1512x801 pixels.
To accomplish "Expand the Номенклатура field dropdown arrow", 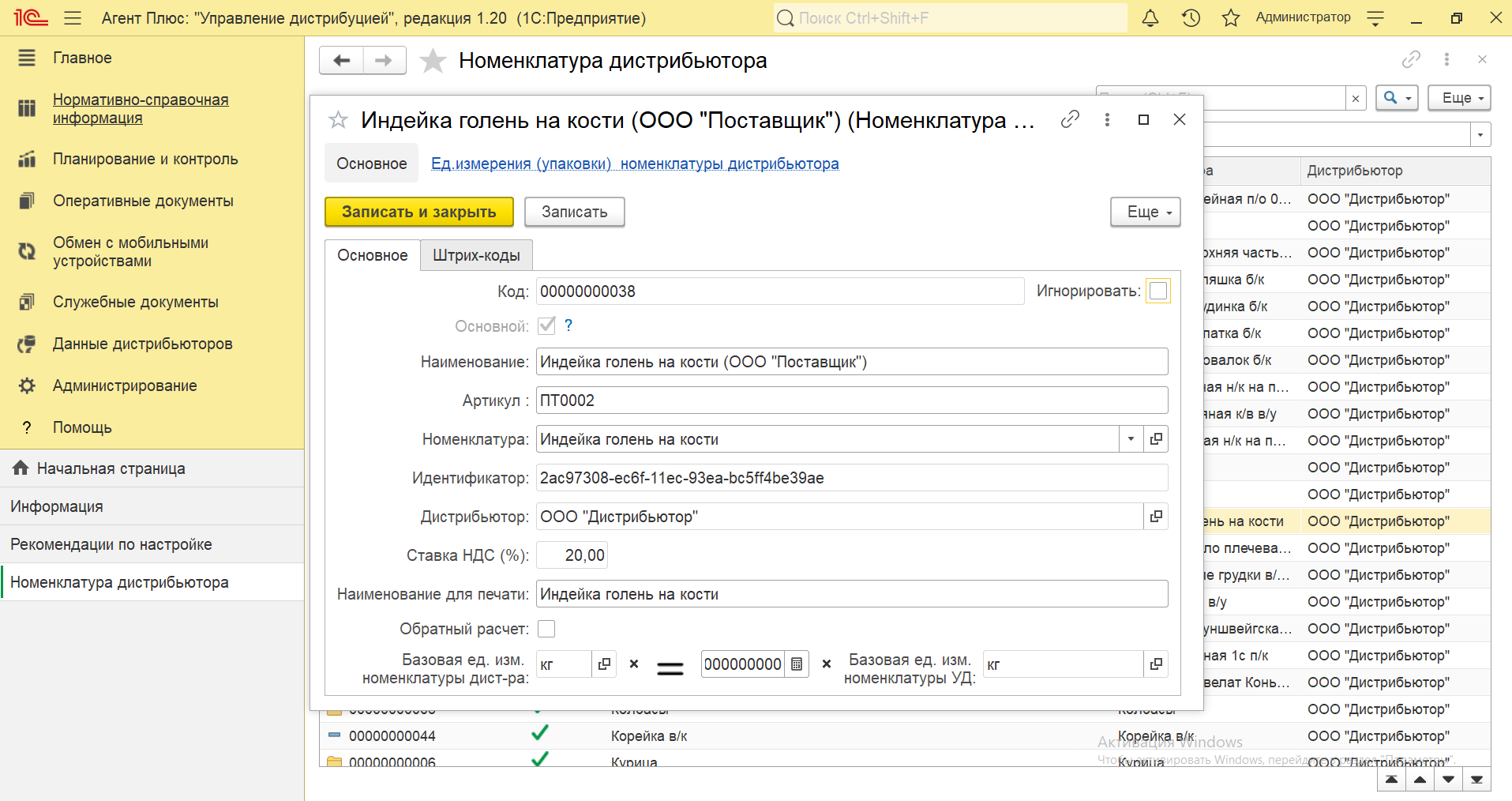I will (x=1131, y=438).
